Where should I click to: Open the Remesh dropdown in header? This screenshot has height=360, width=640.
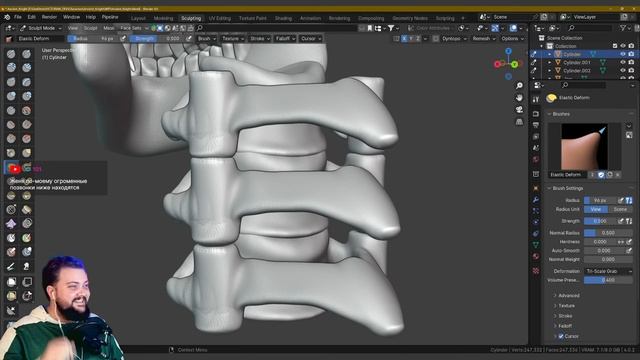pos(484,38)
